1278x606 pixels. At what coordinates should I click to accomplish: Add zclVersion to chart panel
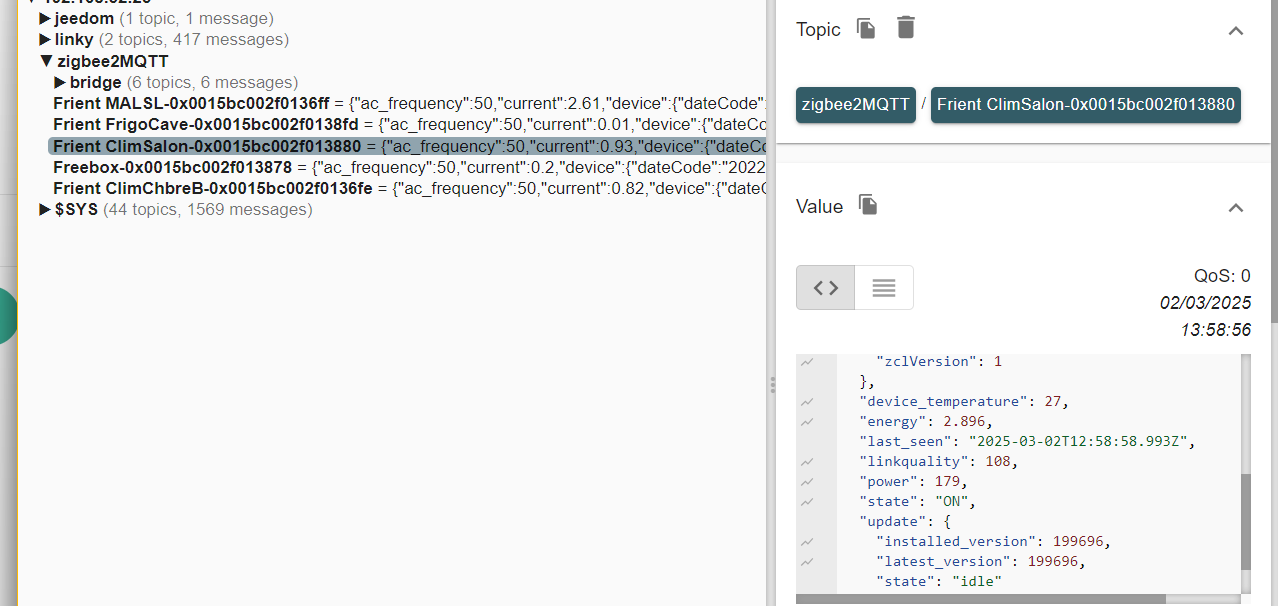(806, 361)
